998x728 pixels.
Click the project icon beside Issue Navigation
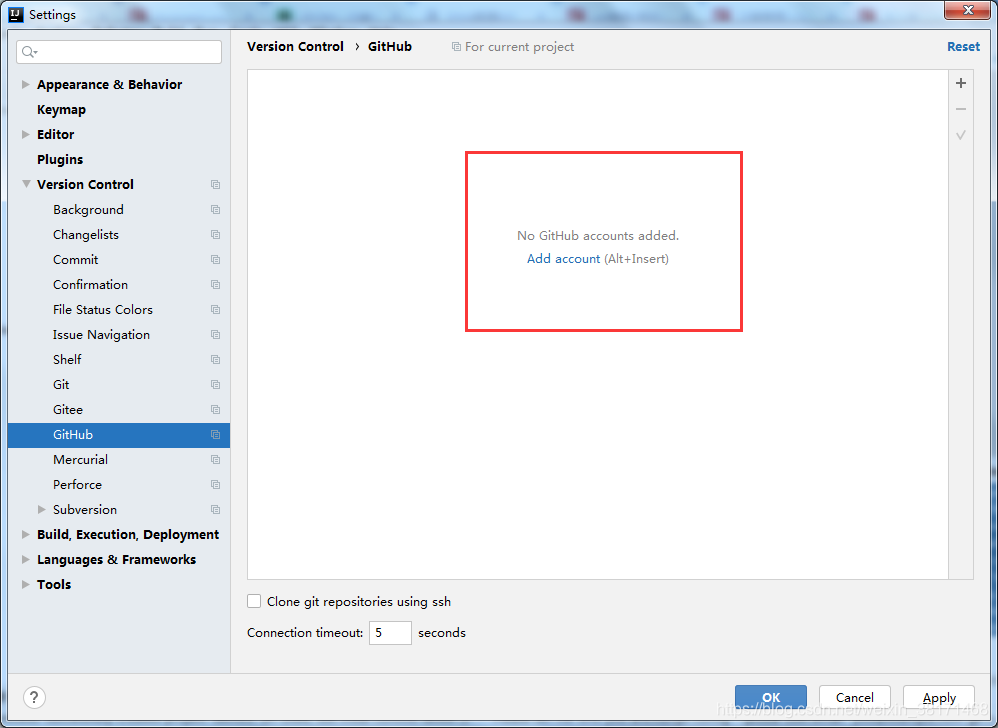click(x=215, y=335)
